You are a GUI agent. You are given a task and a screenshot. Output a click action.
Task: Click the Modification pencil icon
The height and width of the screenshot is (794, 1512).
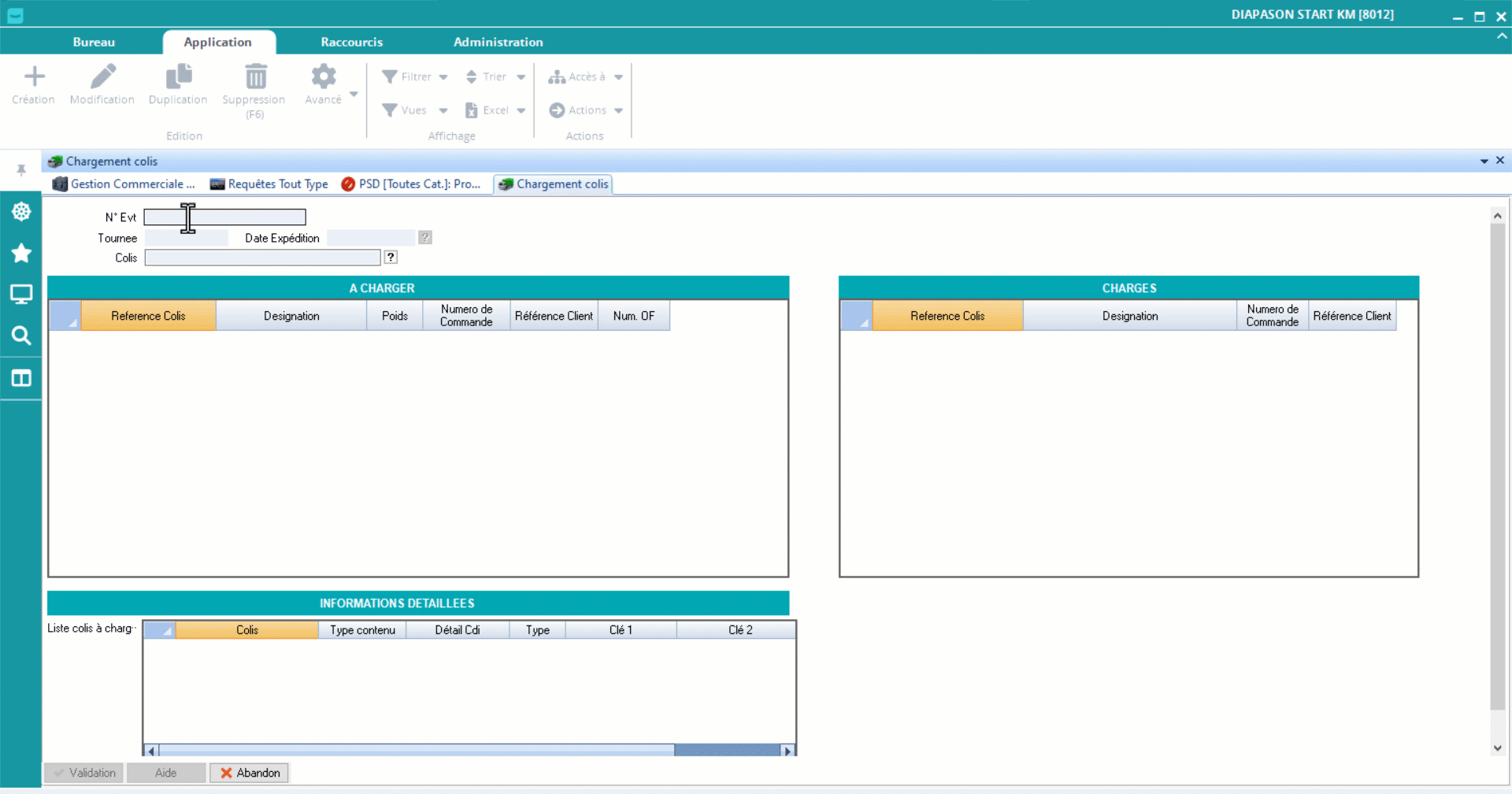point(102,77)
